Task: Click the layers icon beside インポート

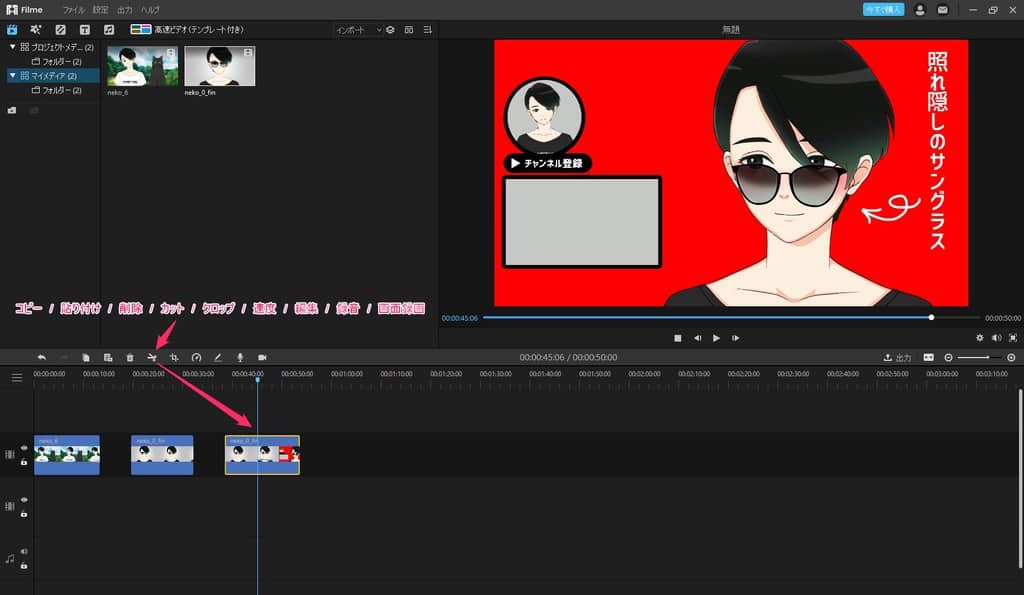Action: [x=390, y=30]
